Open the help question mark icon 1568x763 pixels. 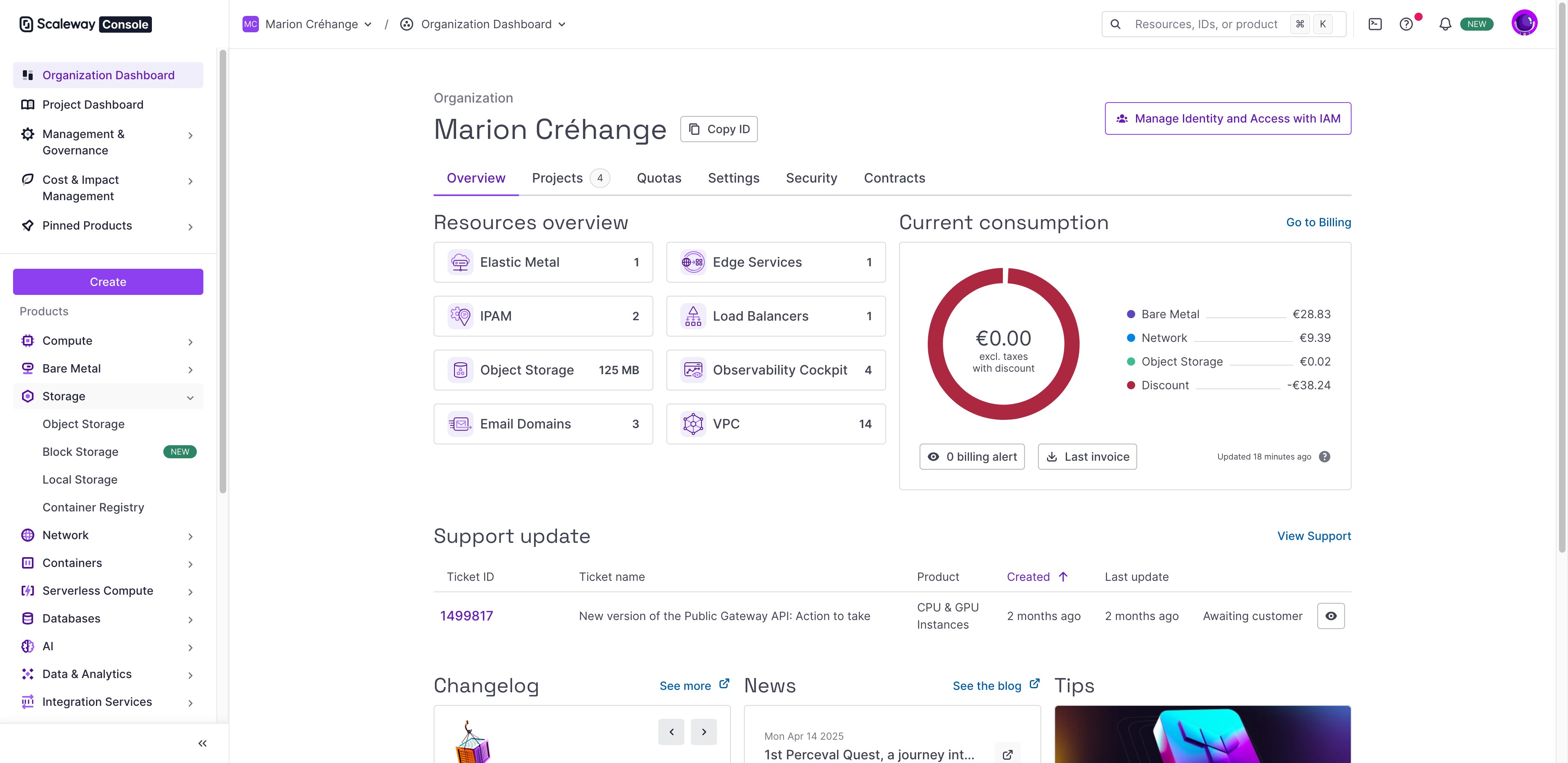[1406, 25]
